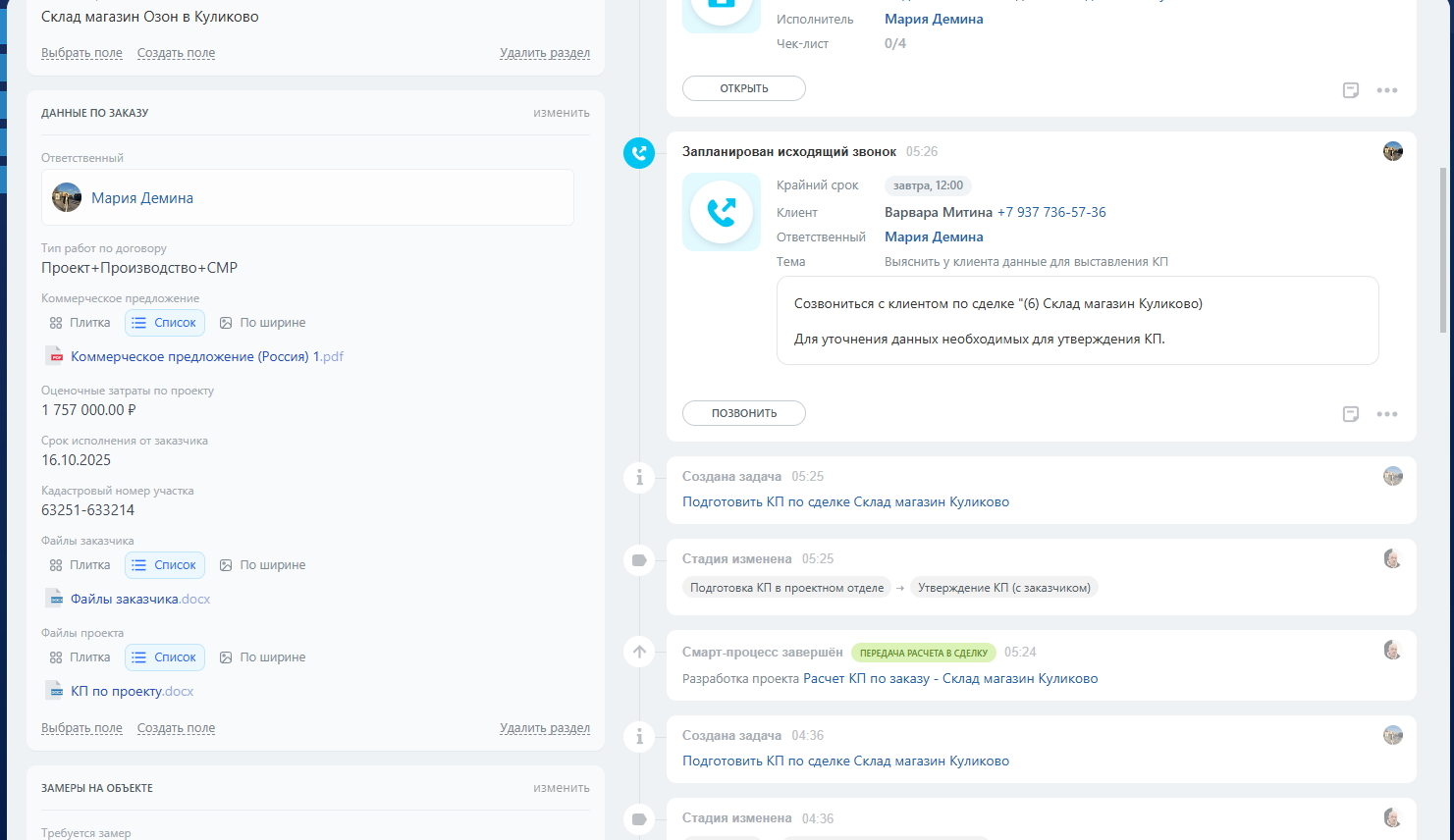Screen dimensions: 1454x840
Task: Click the blue outgoing call timeline icon
Action: tap(639, 152)
